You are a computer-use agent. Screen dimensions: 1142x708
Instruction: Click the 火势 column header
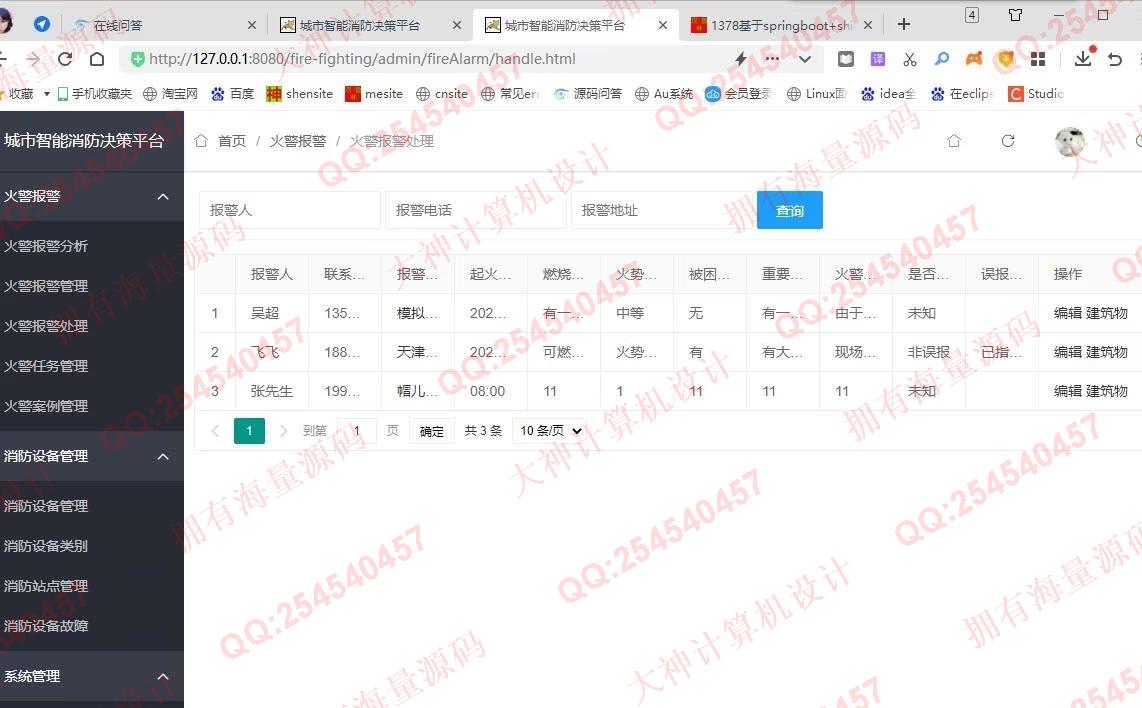(x=636, y=274)
